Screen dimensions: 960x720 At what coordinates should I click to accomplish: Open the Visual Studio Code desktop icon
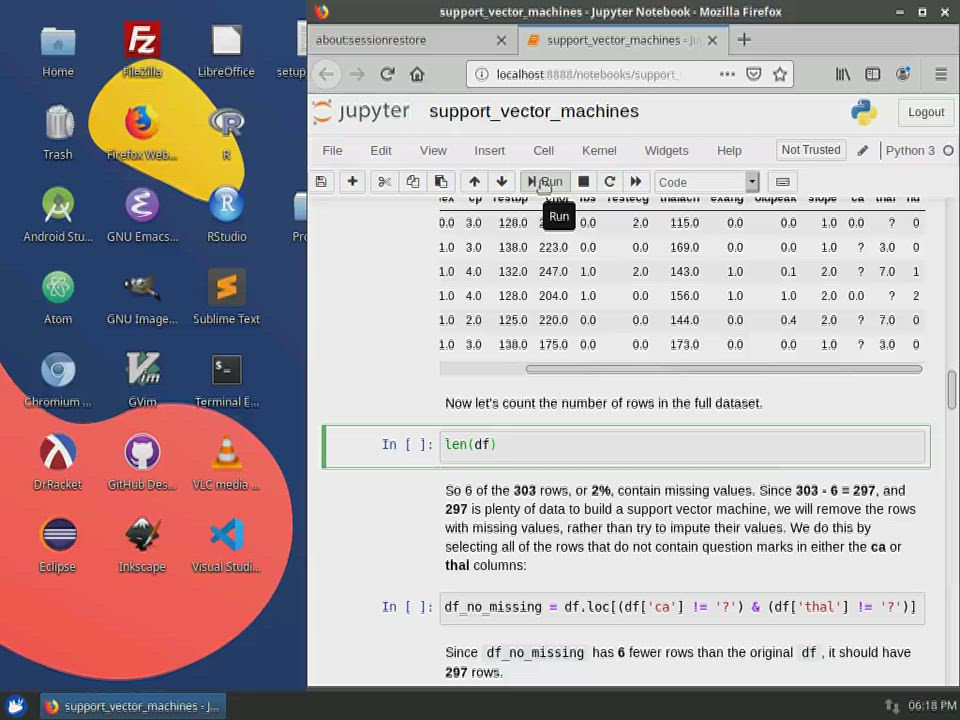point(227,546)
